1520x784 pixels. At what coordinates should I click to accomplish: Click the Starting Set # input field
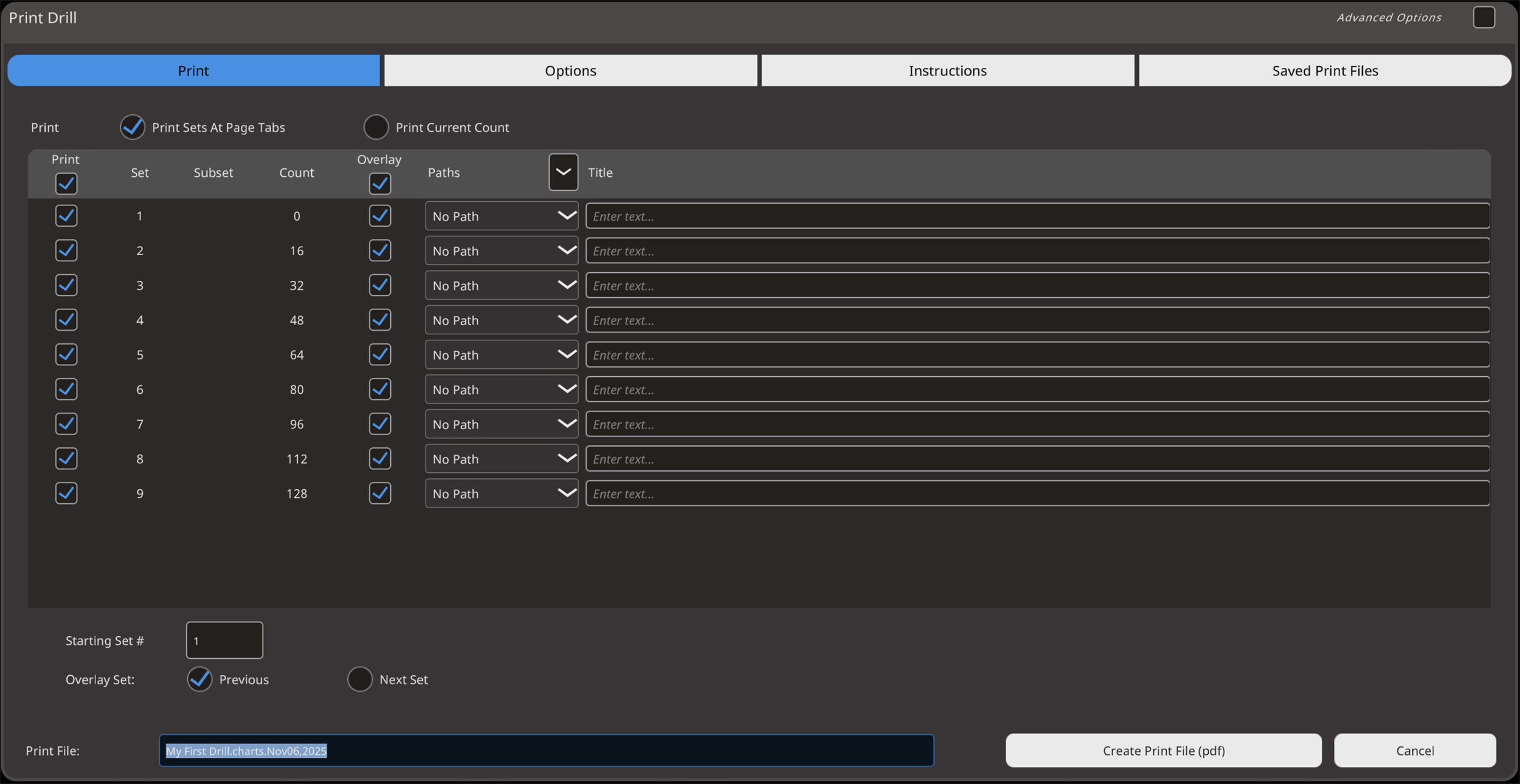224,640
